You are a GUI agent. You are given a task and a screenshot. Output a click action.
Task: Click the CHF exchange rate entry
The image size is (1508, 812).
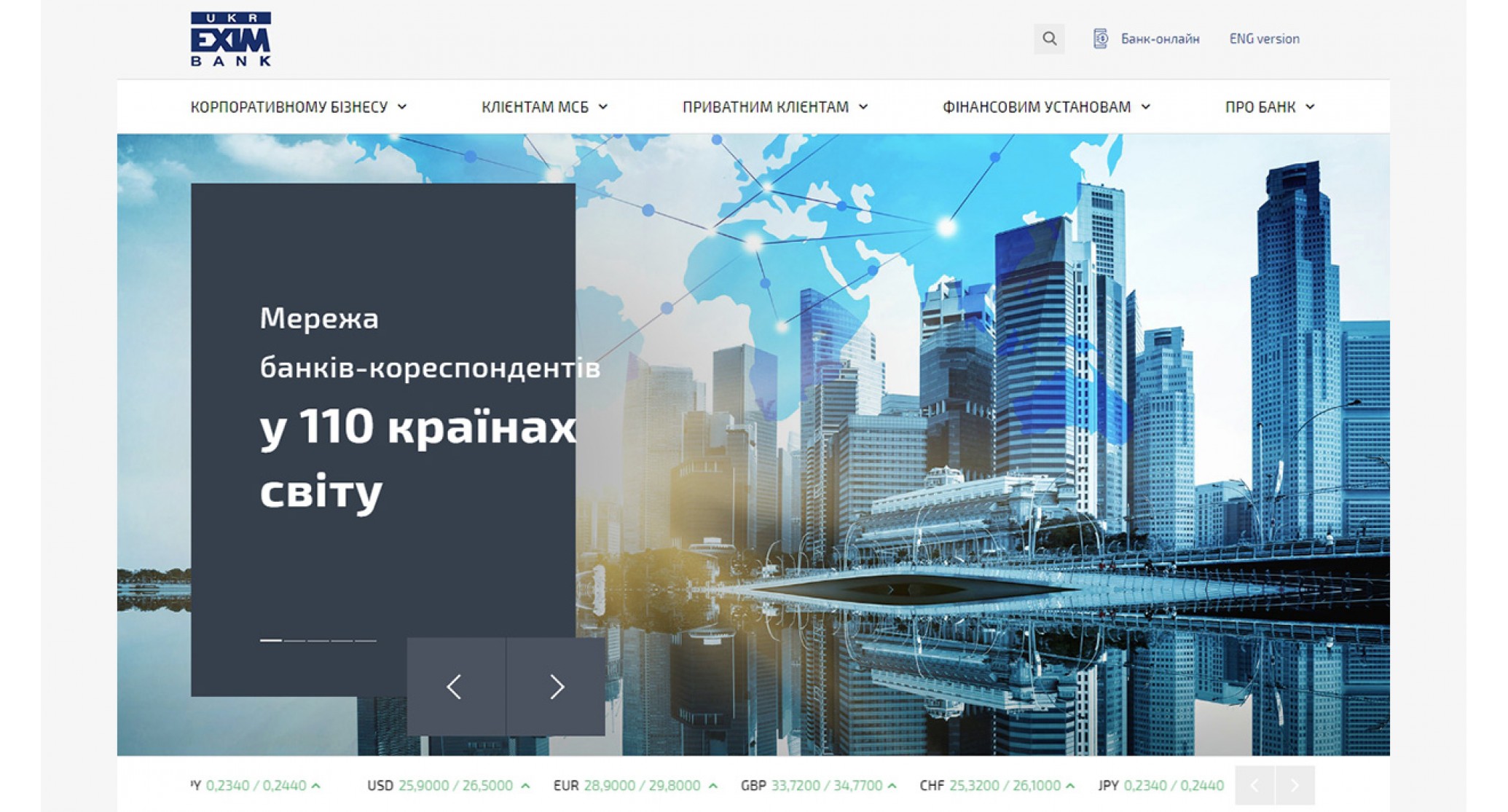pyautogui.click(x=997, y=786)
